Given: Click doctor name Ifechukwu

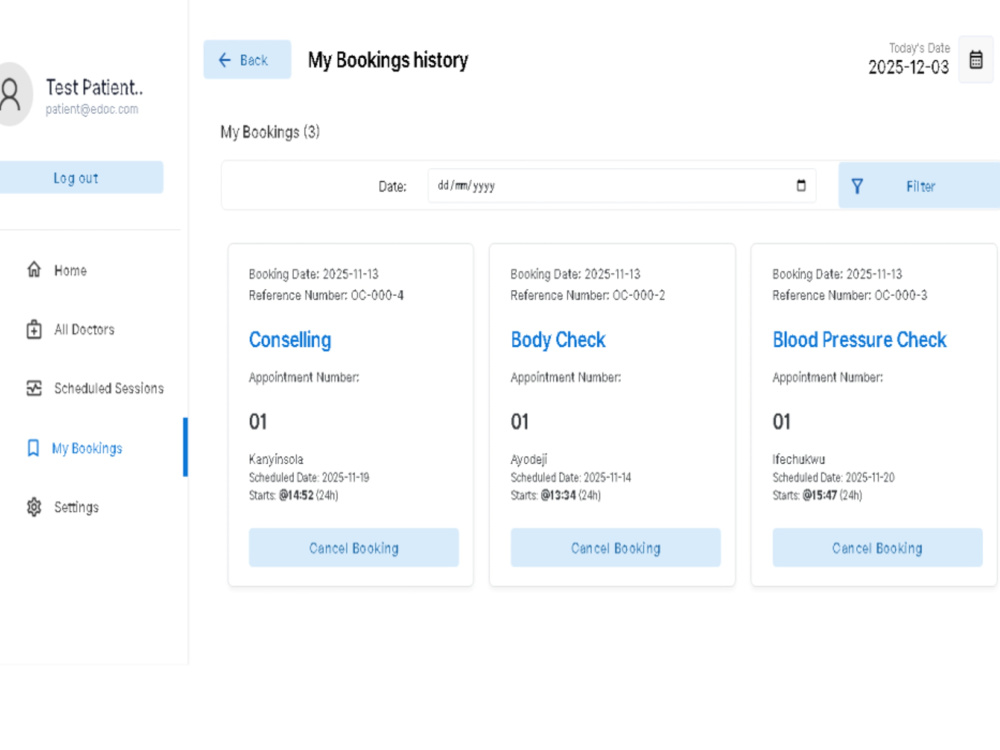Looking at the screenshot, I should 798,459.
